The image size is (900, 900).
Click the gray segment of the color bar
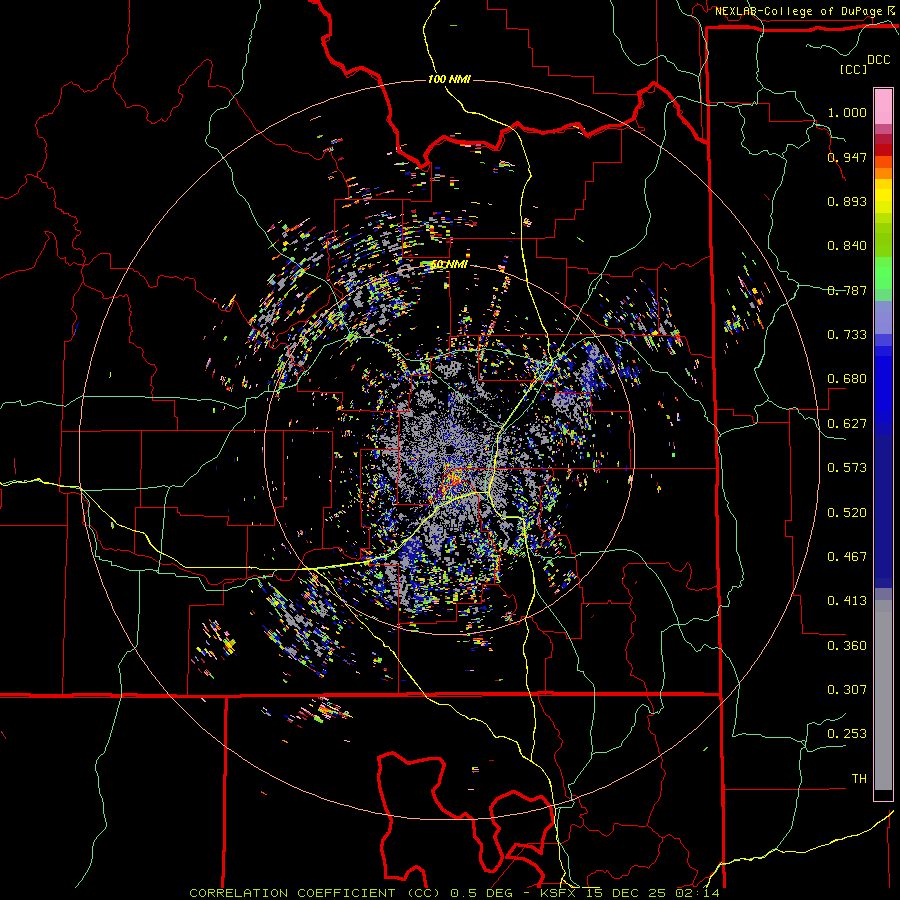pyautogui.click(x=883, y=695)
